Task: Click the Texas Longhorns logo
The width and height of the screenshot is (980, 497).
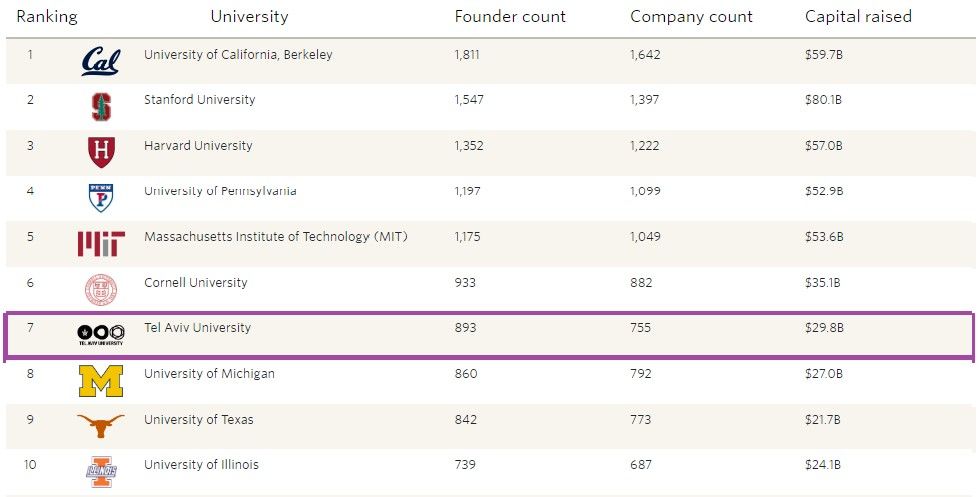Action: tap(101, 426)
